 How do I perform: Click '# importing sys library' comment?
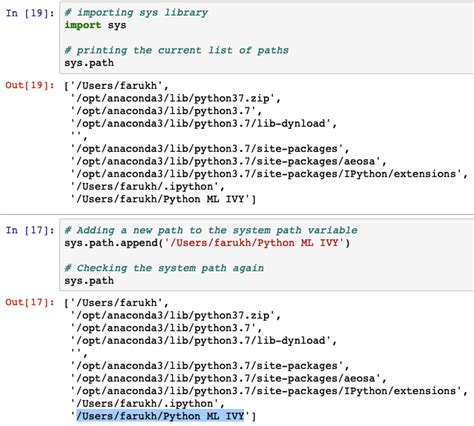136,13
